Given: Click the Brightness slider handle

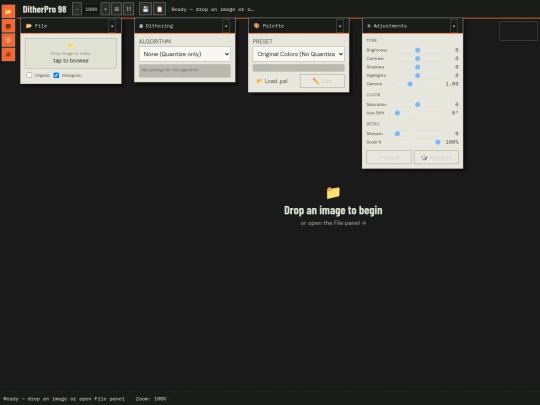Looking at the screenshot, I should click(417, 50).
